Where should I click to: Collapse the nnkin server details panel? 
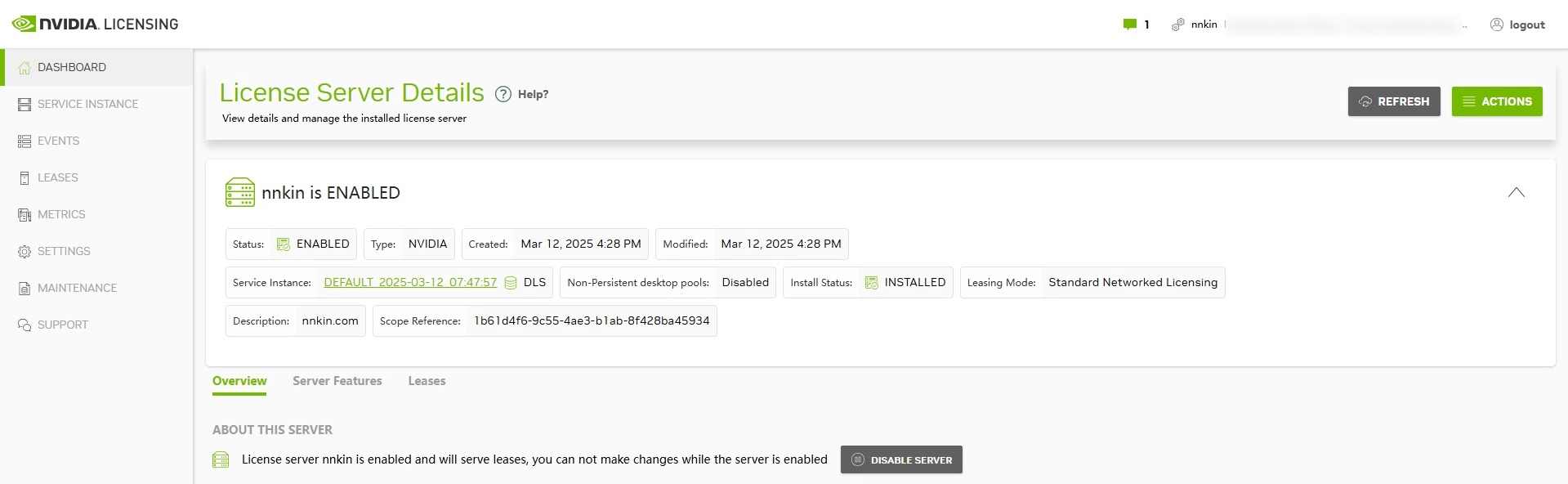coord(1516,193)
